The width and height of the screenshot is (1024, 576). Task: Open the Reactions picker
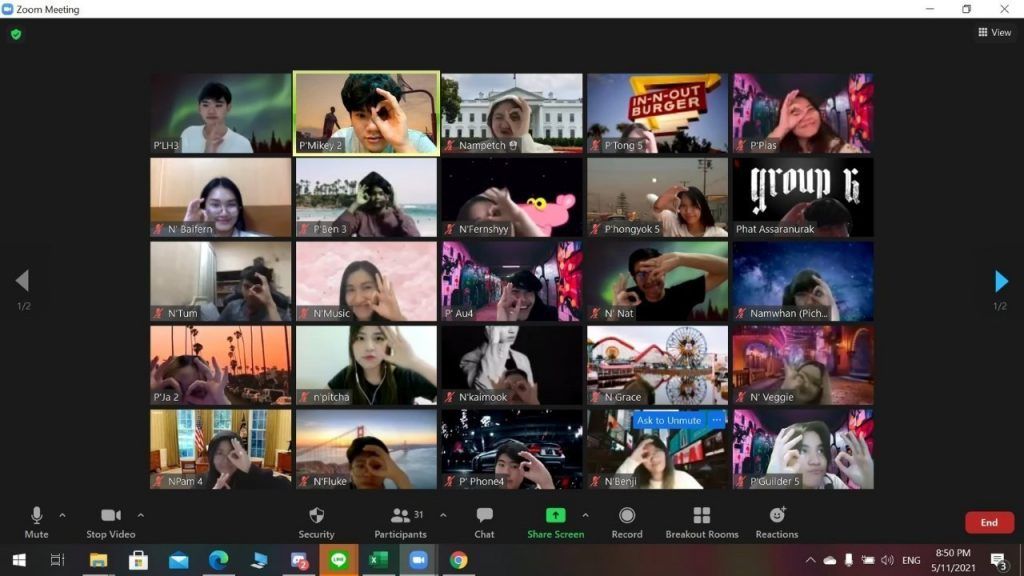point(777,521)
